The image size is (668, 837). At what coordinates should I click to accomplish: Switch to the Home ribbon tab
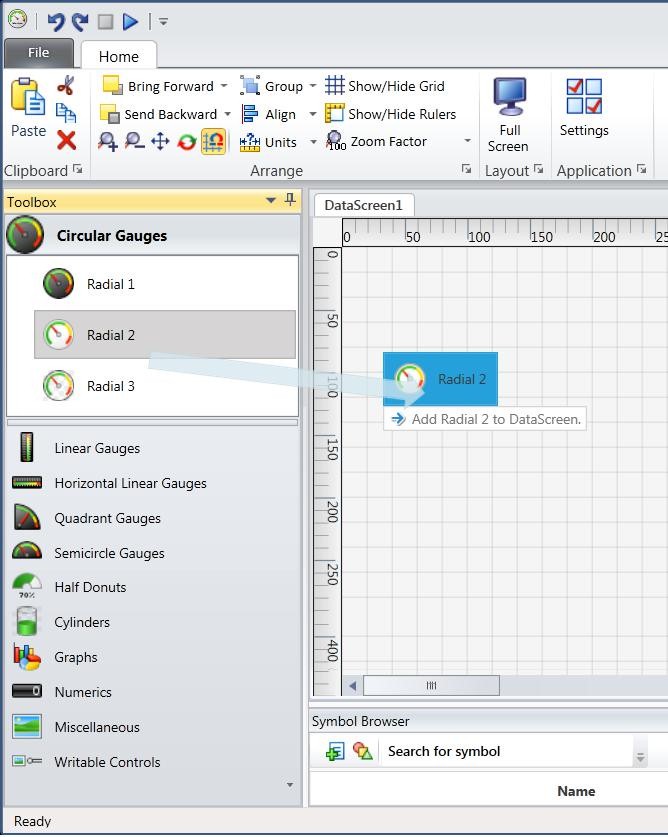tap(119, 57)
